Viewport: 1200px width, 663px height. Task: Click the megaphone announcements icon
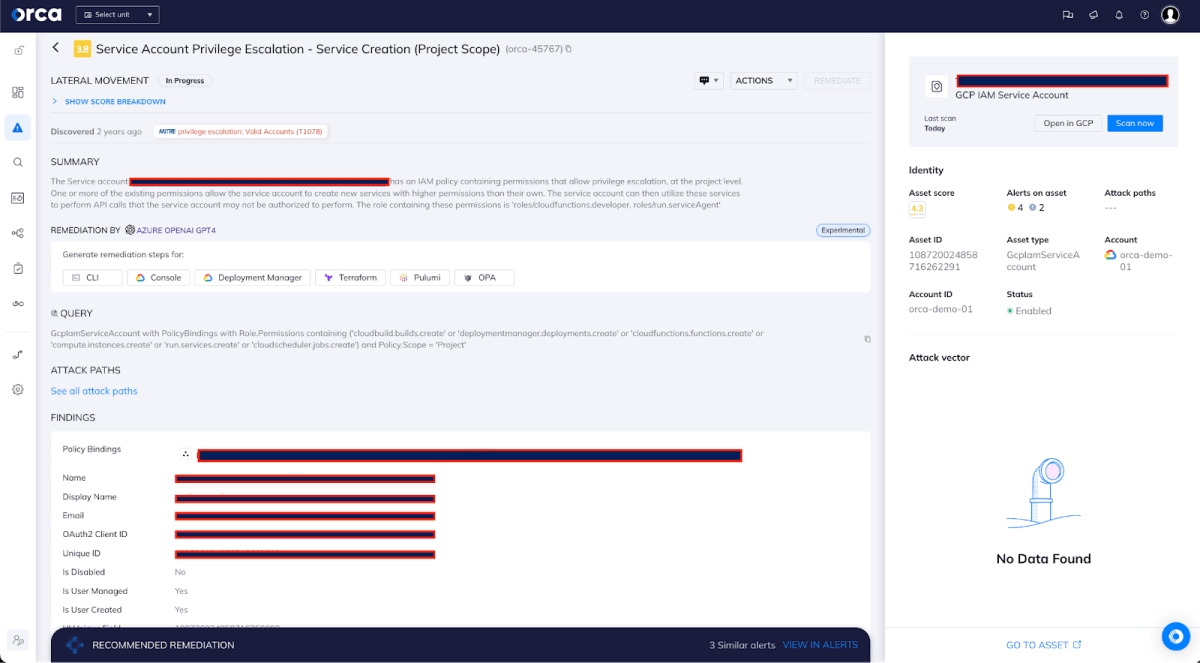pyautogui.click(x=1093, y=15)
